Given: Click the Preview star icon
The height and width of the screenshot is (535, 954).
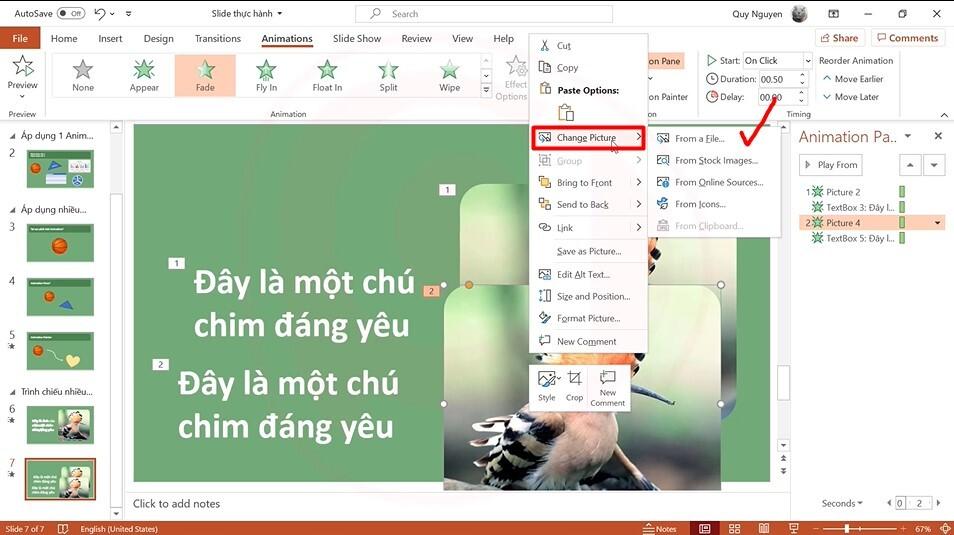Looking at the screenshot, I should click(x=23, y=66).
